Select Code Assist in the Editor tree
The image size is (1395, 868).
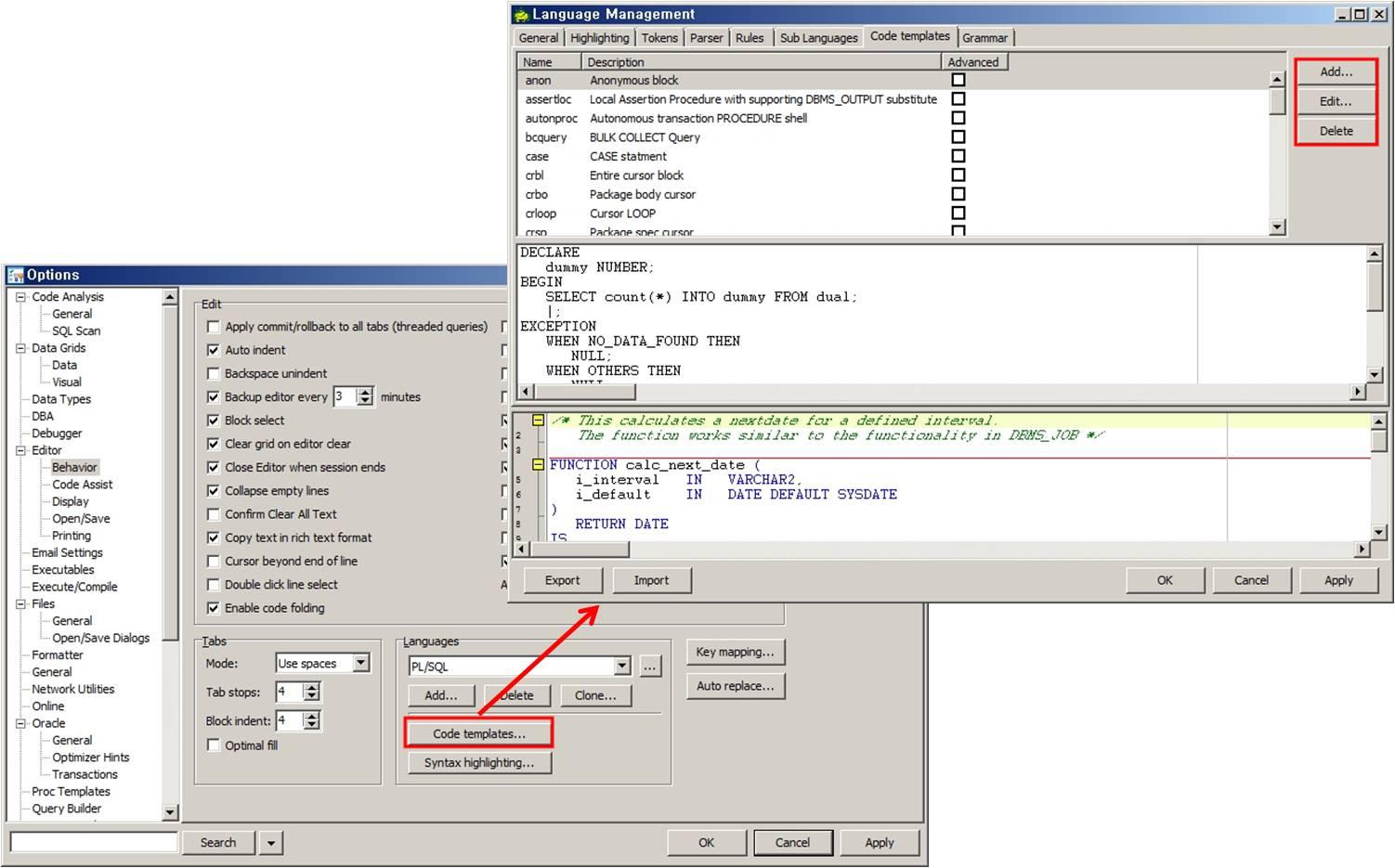(82, 485)
